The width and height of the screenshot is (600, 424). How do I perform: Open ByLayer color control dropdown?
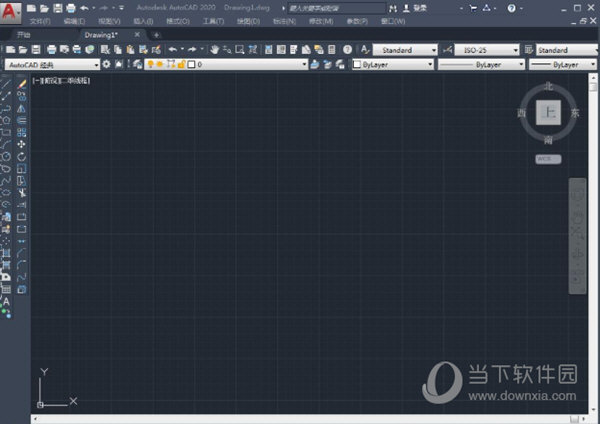(x=393, y=64)
